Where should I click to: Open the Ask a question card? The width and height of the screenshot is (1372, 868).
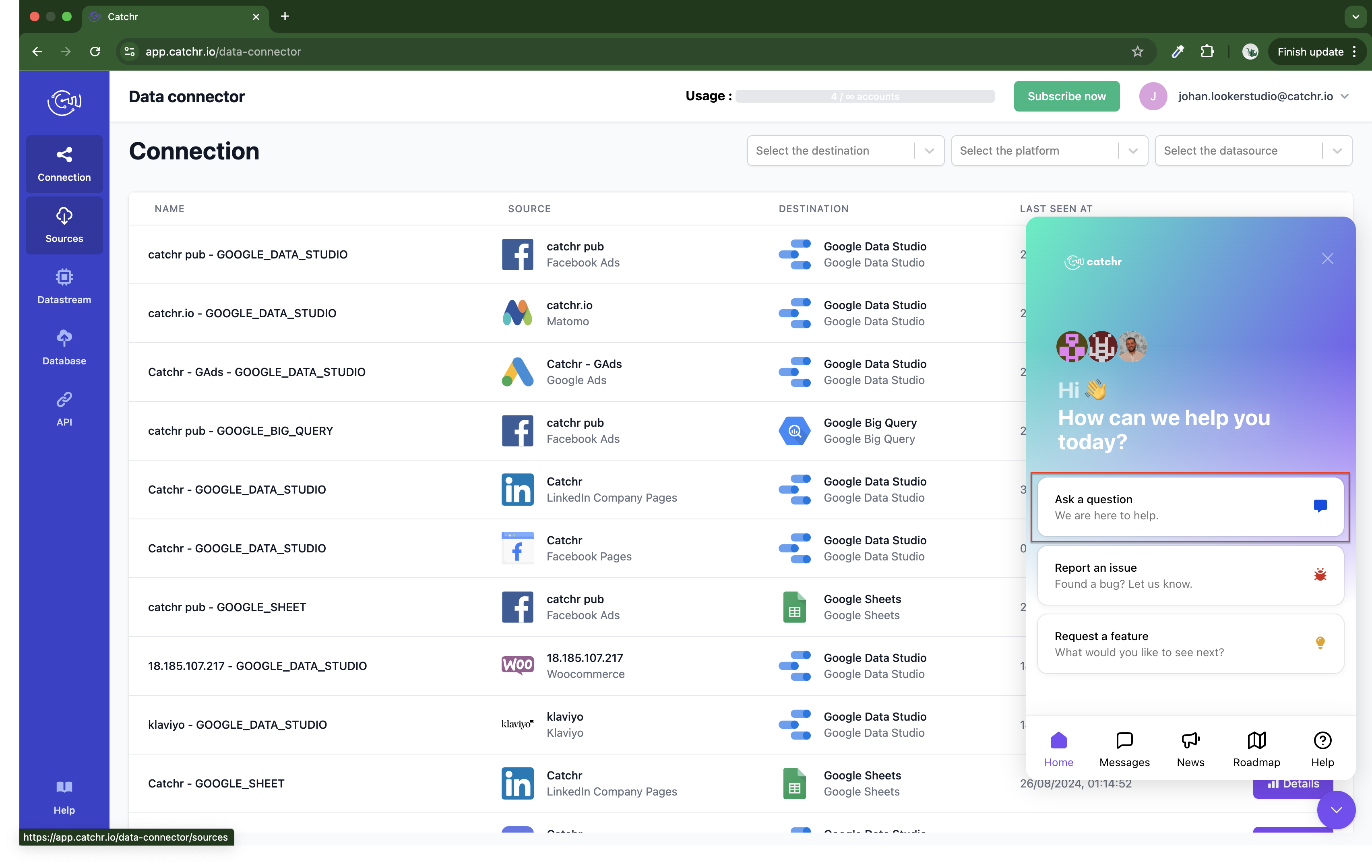[x=1190, y=506]
